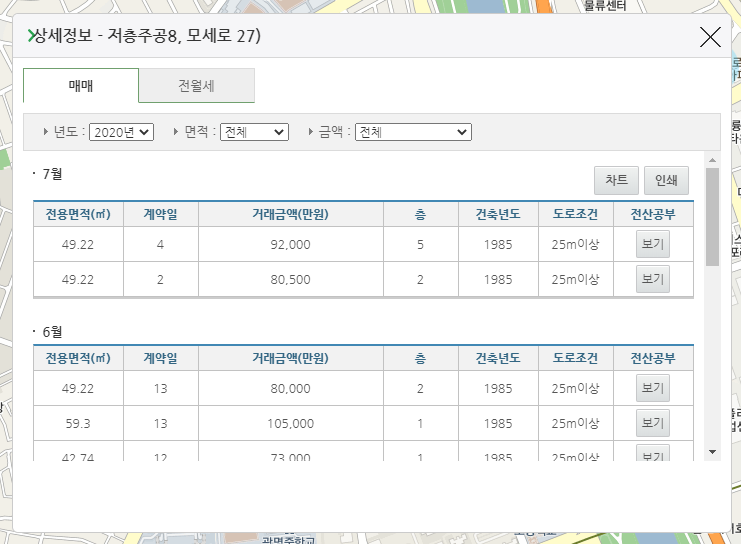Click 전산공부 header in 6월 table

point(653,358)
